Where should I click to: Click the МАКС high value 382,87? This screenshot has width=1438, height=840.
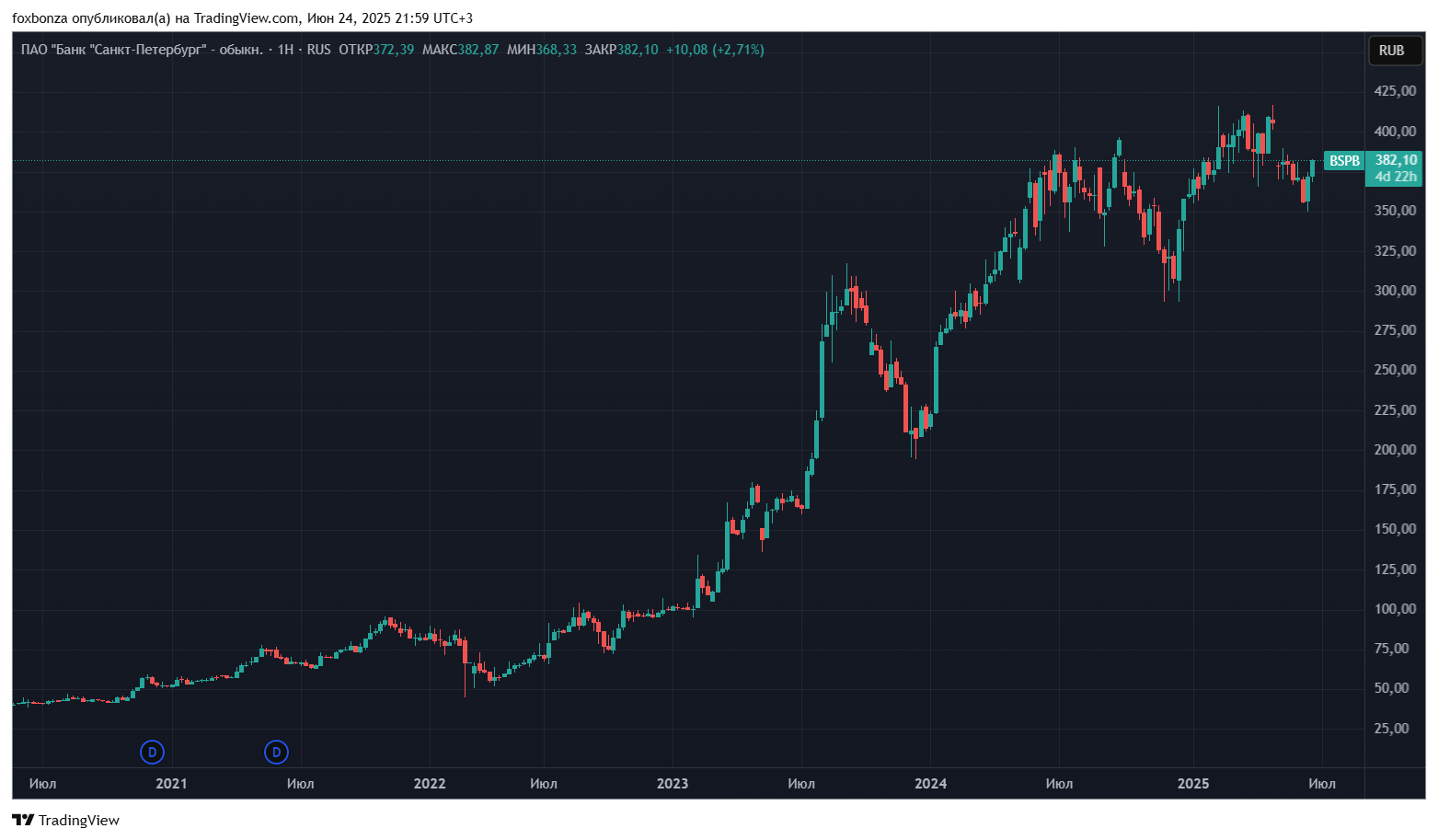click(478, 50)
